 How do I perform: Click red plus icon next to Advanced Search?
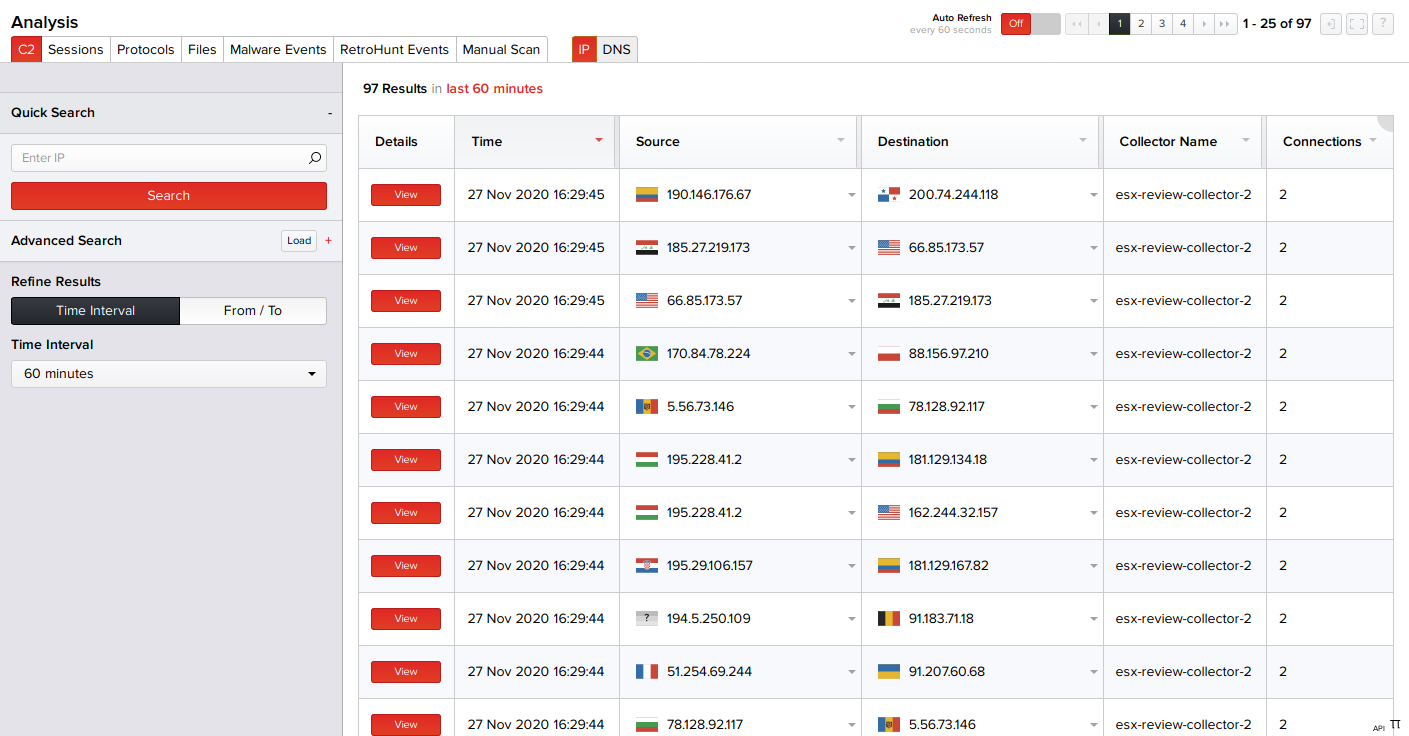point(329,241)
